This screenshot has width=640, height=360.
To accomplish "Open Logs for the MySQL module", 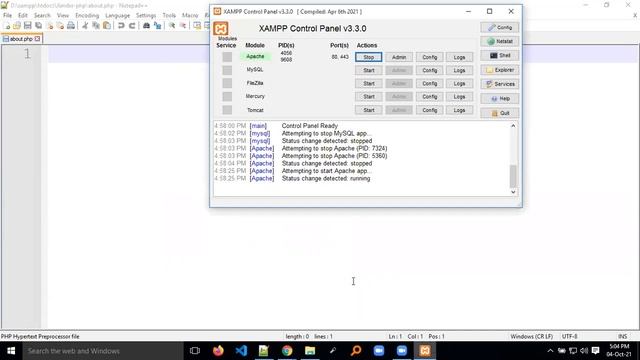I will click(459, 70).
